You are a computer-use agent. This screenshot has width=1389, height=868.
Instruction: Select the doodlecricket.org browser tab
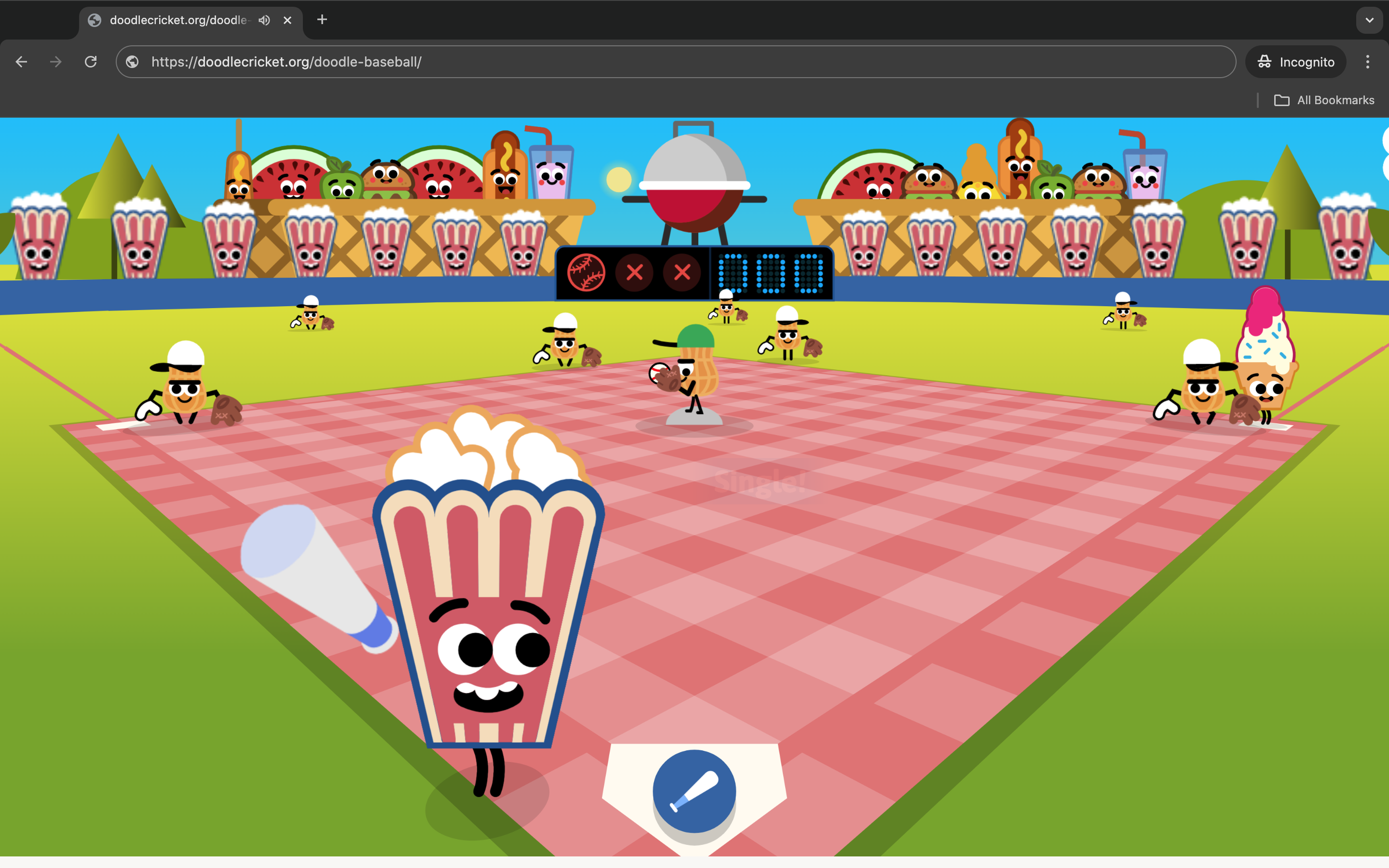pyautogui.click(x=178, y=20)
